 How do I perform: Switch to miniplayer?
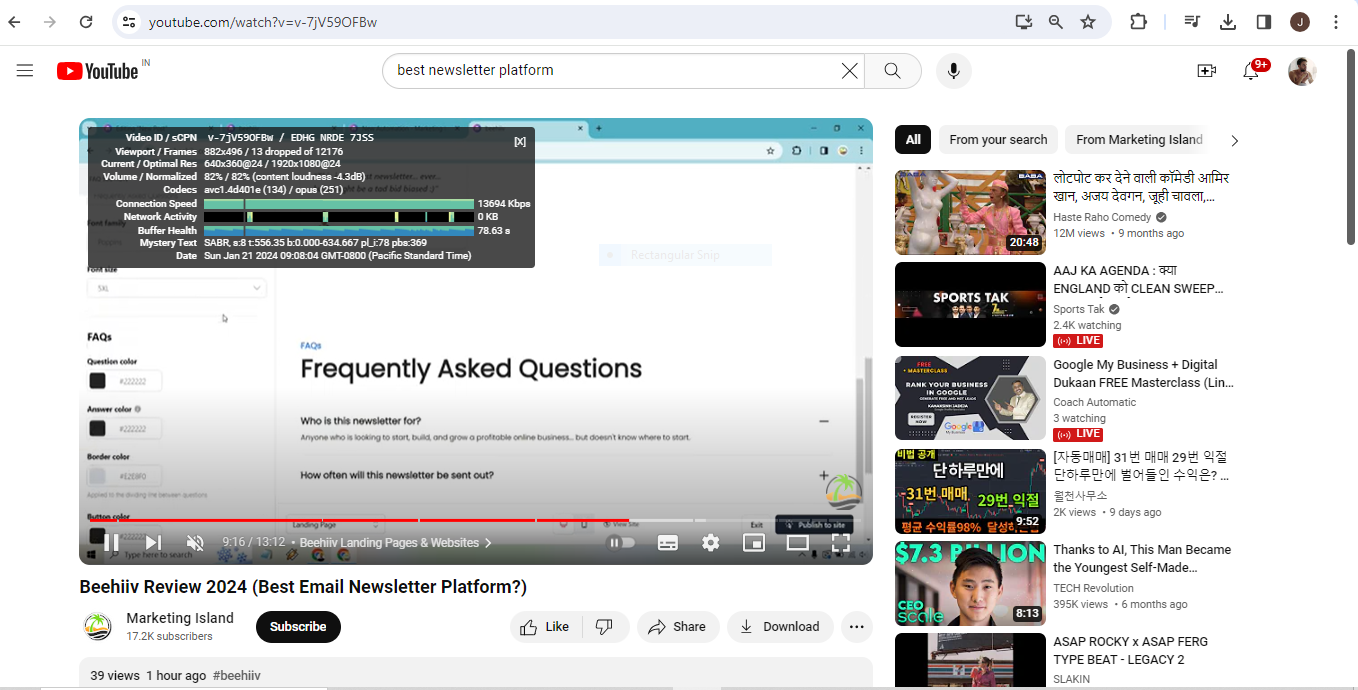[754, 542]
